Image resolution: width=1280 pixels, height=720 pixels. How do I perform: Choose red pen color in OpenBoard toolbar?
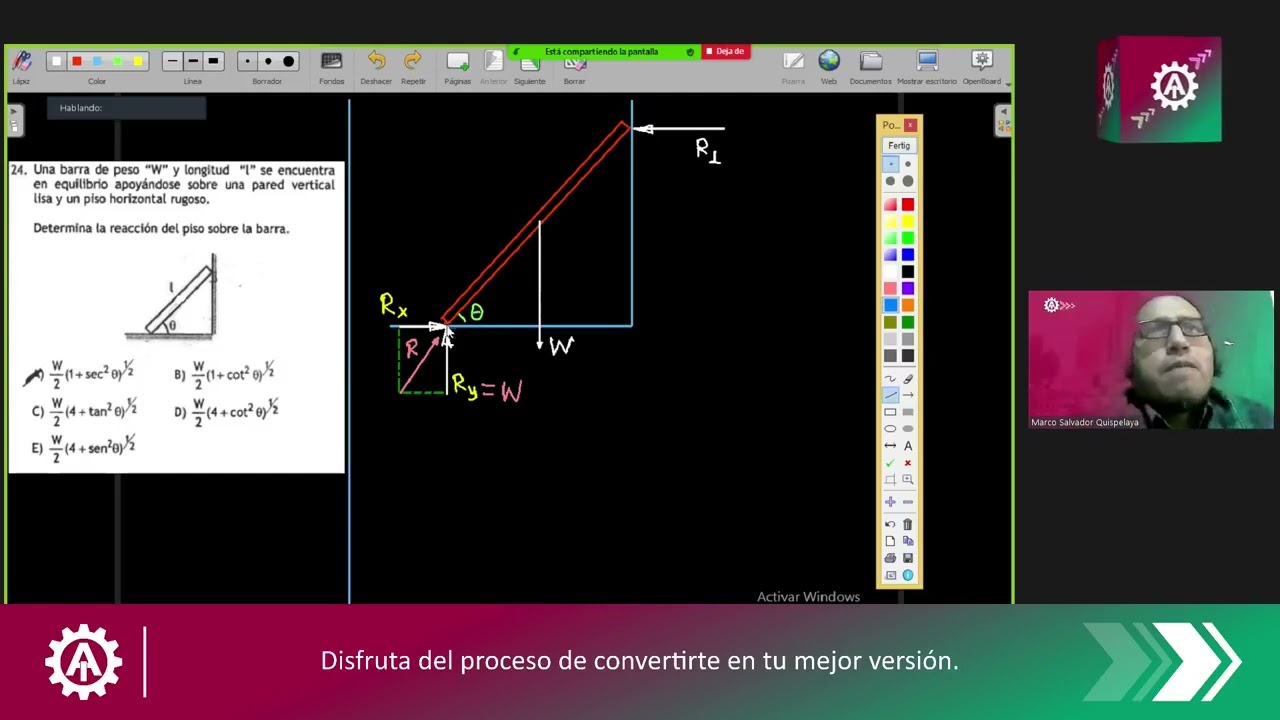click(x=77, y=62)
